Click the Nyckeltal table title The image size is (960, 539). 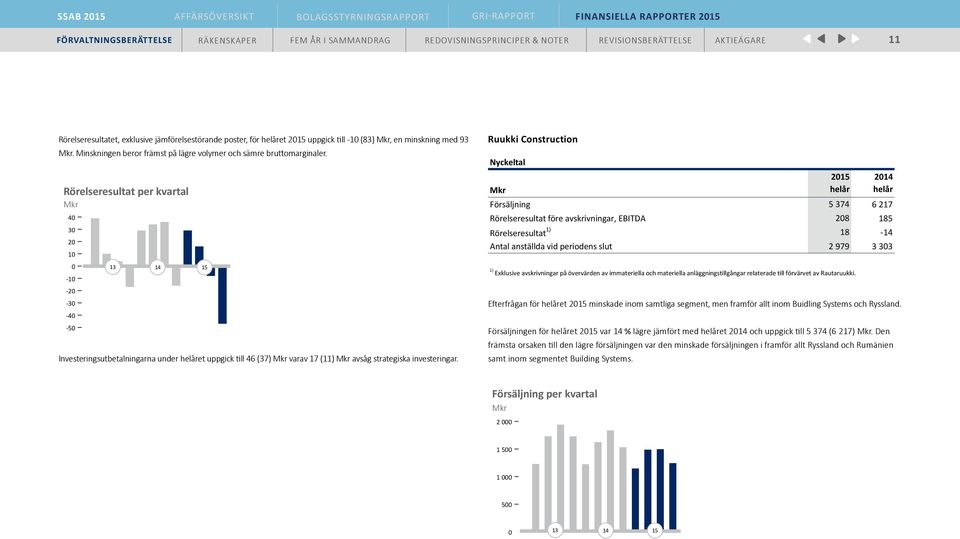point(507,162)
